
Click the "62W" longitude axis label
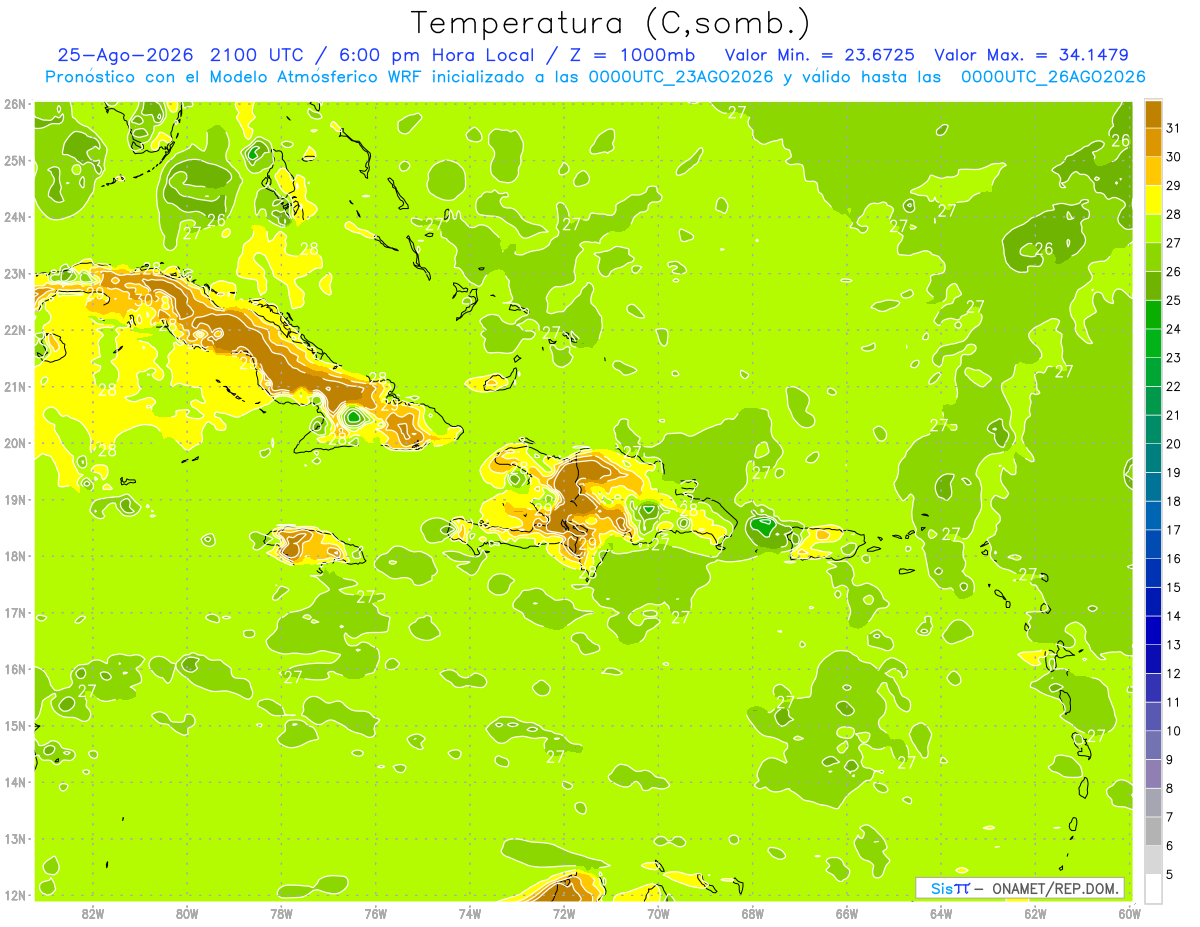[1035, 913]
